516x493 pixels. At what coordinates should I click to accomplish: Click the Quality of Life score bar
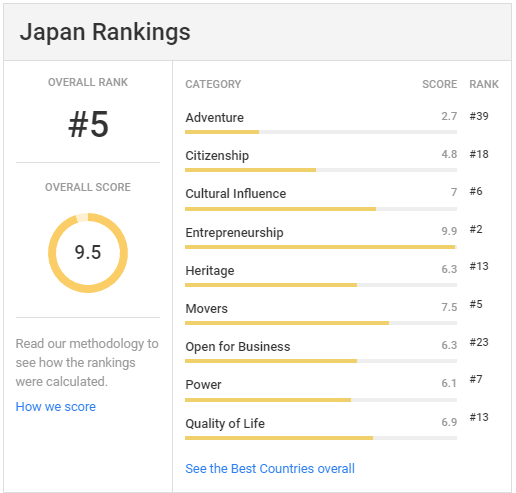321,438
